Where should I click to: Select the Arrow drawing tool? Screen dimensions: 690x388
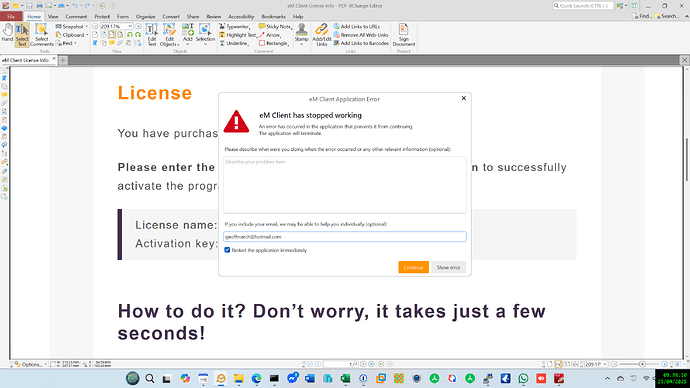[270, 35]
